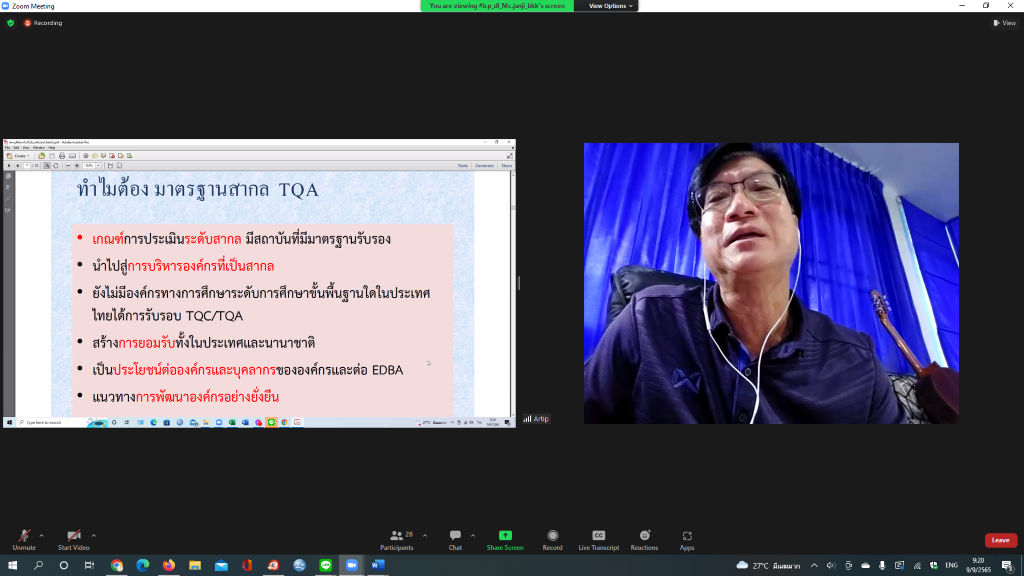The image size is (1024, 576).
Task: Launch Google Chrome from taskbar
Action: pos(117,566)
